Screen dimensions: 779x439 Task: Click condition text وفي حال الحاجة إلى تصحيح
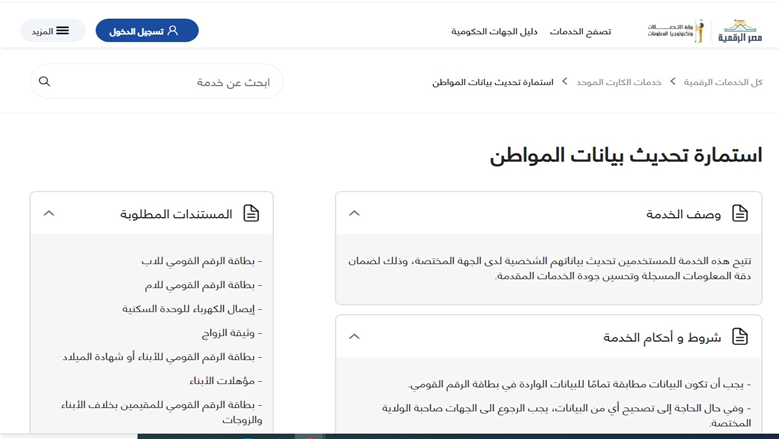566,415
